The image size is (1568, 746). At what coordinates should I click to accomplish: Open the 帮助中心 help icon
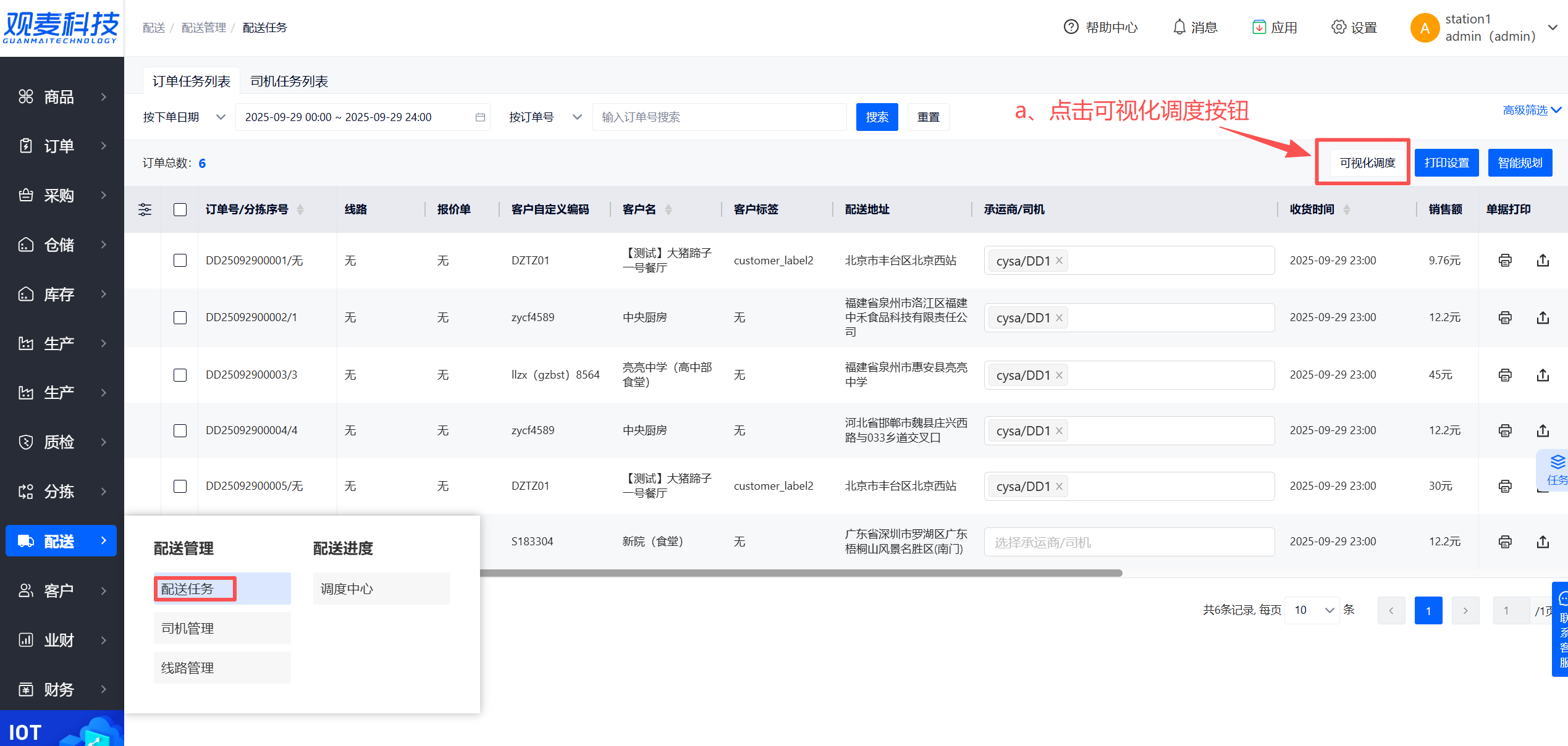pyautogui.click(x=1071, y=27)
